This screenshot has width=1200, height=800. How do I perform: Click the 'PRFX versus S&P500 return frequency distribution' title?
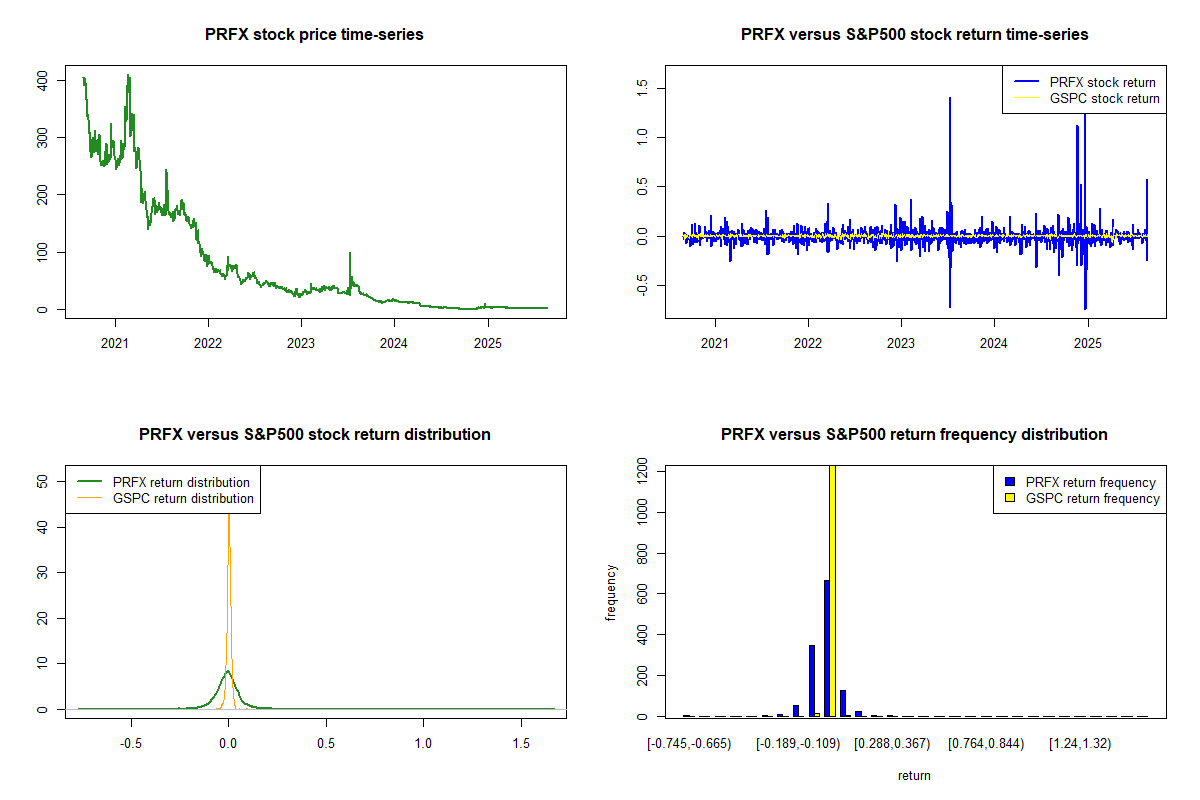click(x=914, y=435)
